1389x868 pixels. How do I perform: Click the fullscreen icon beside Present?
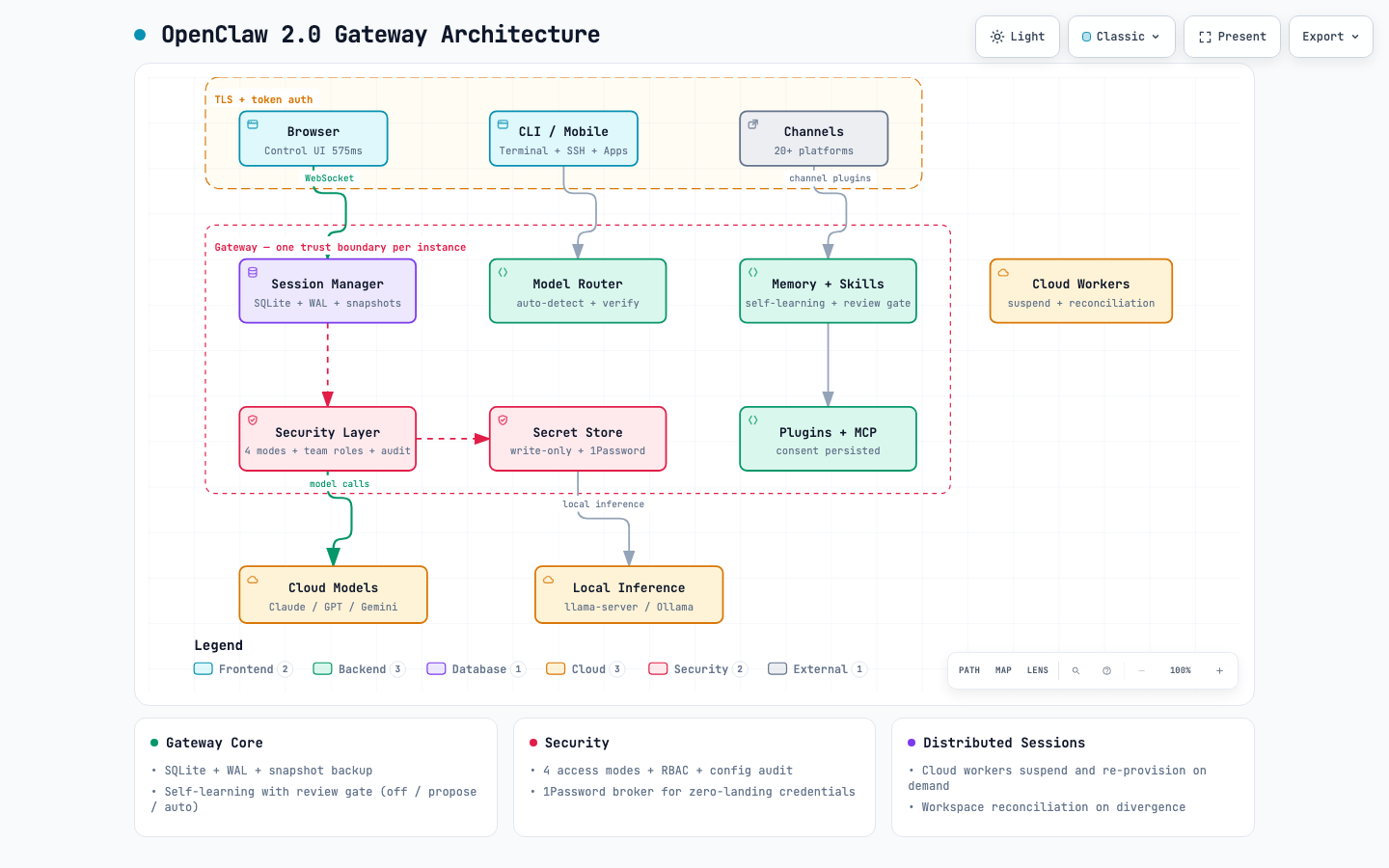click(1205, 37)
